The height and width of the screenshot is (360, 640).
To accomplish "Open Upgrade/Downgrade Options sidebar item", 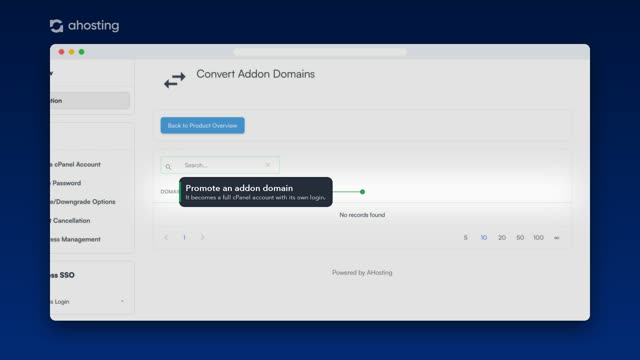I will 83,202.
